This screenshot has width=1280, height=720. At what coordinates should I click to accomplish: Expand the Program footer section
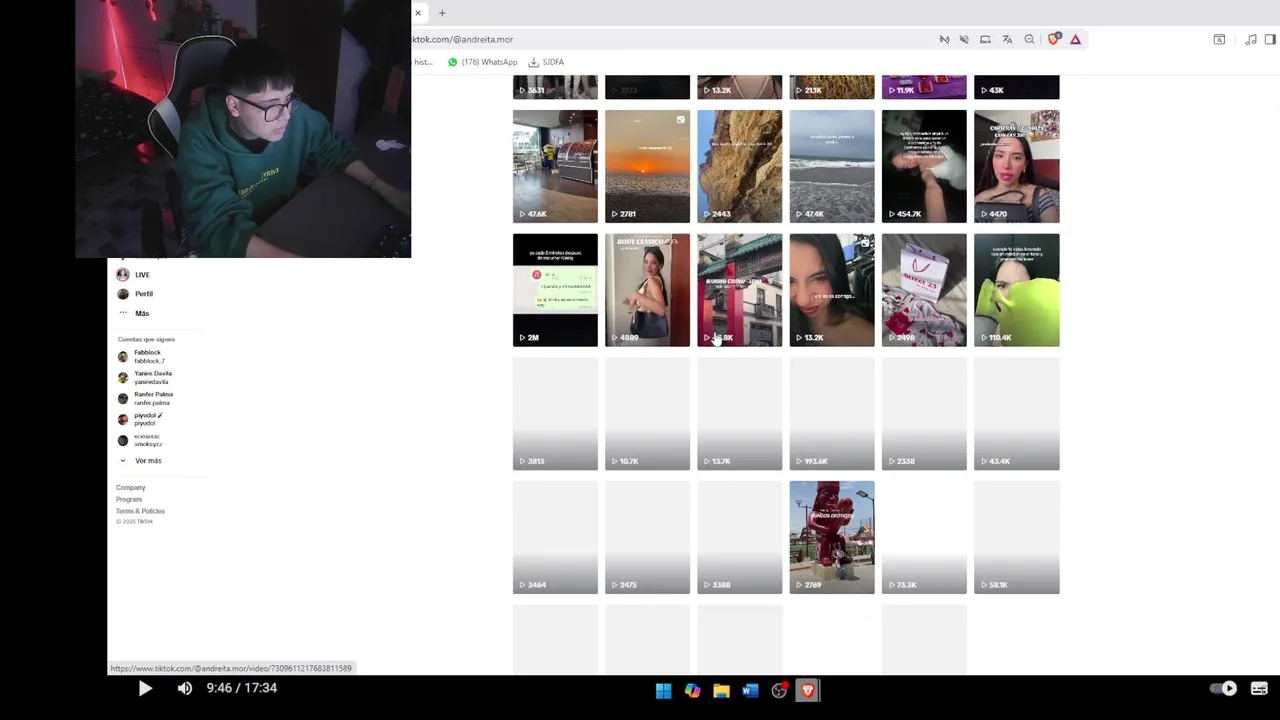coord(128,499)
